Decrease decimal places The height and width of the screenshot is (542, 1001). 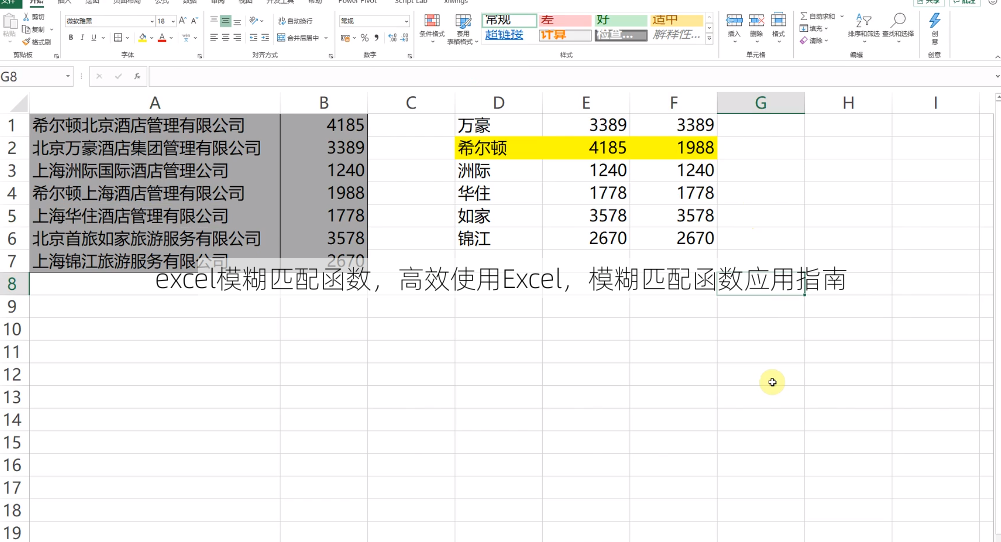coord(404,38)
